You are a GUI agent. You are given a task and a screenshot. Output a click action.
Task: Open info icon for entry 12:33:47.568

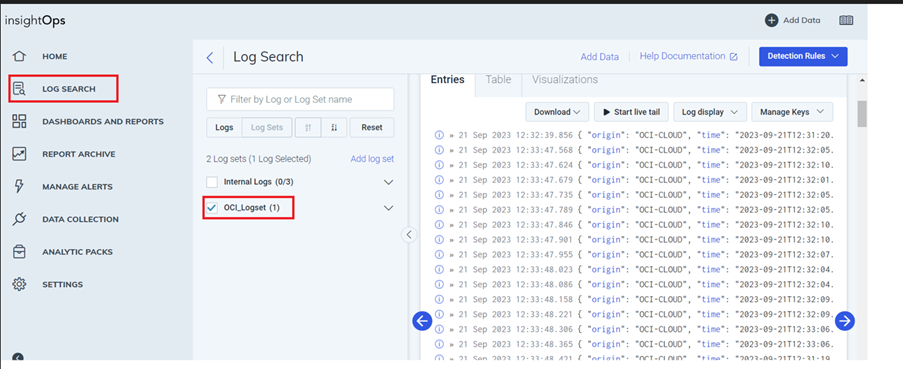coord(439,150)
